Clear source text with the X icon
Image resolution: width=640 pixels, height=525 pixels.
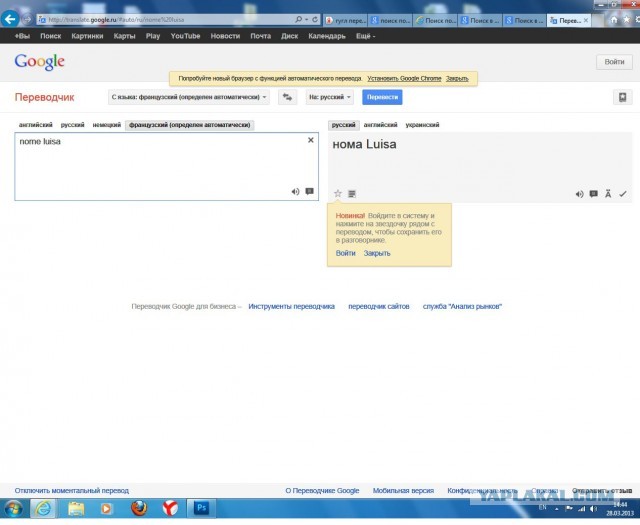click(311, 140)
